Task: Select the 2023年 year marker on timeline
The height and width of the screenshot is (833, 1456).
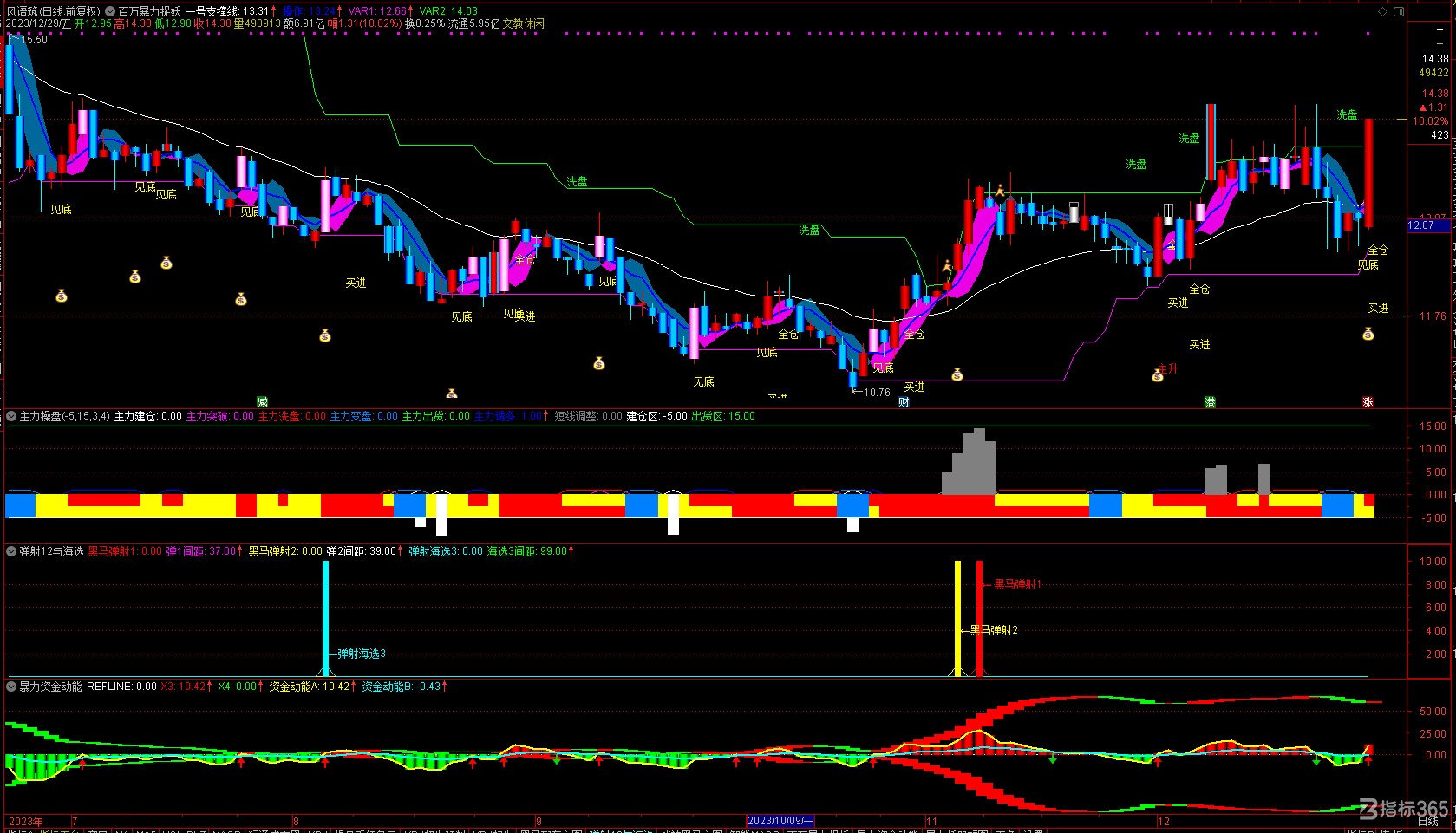Action: tap(26, 821)
